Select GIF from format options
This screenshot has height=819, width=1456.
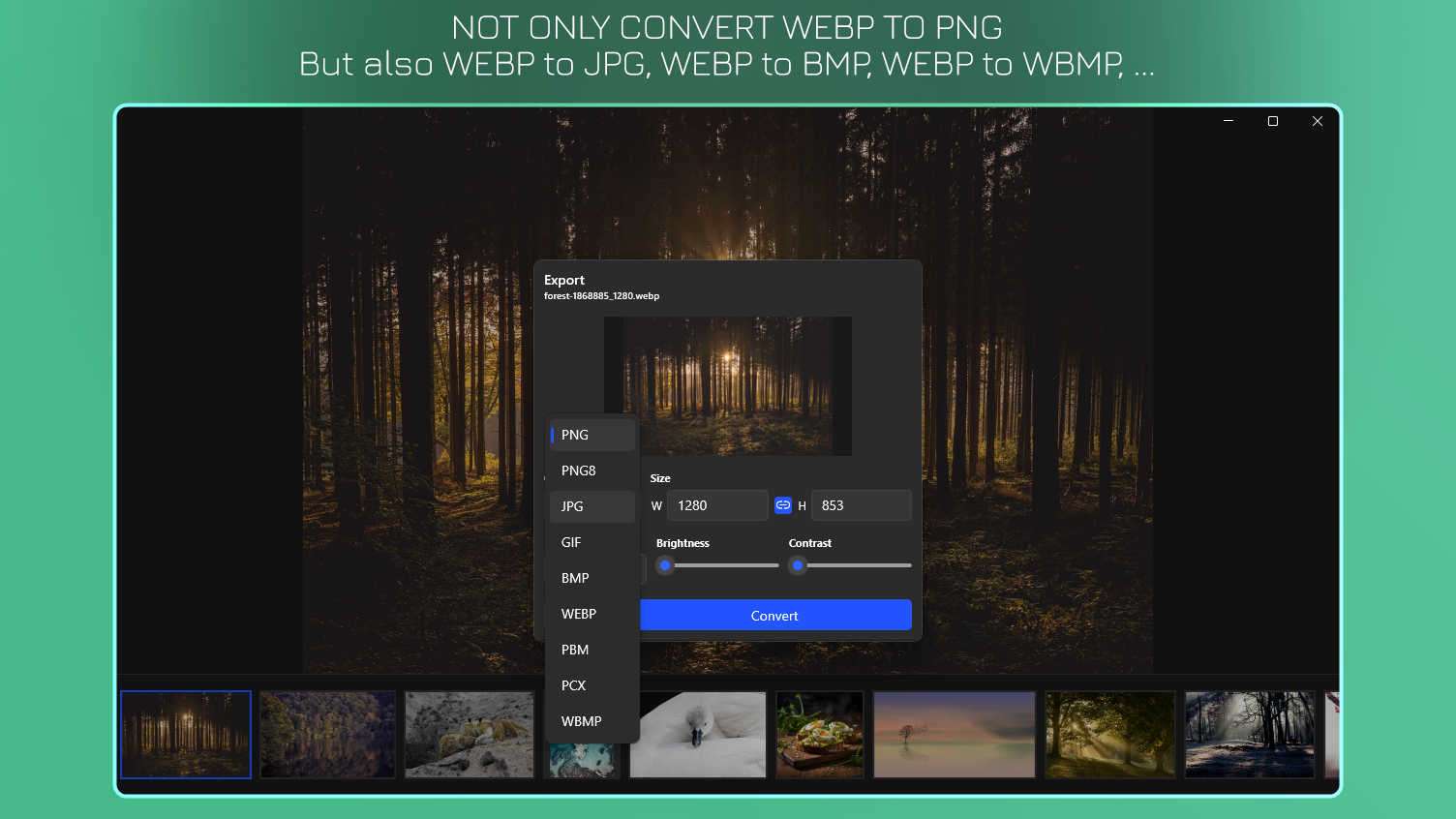592,542
